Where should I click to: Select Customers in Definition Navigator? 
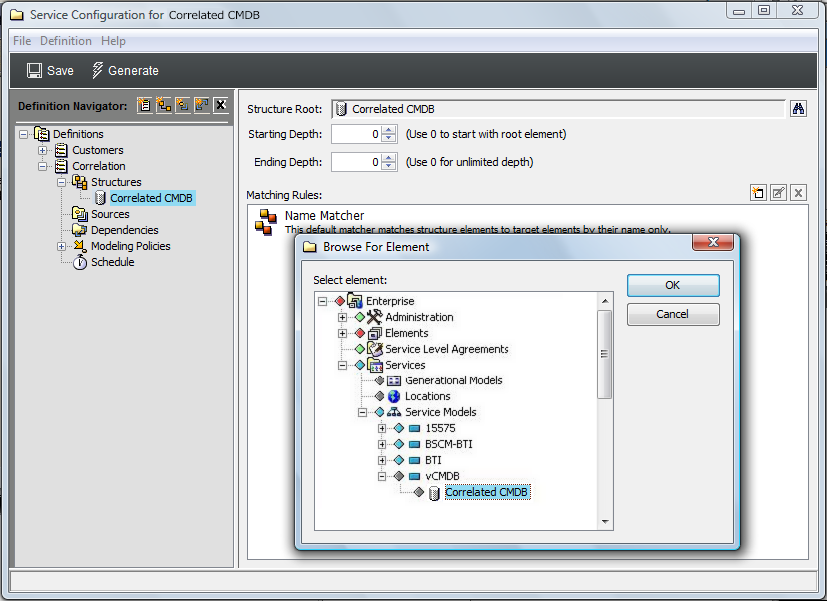tap(98, 150)
